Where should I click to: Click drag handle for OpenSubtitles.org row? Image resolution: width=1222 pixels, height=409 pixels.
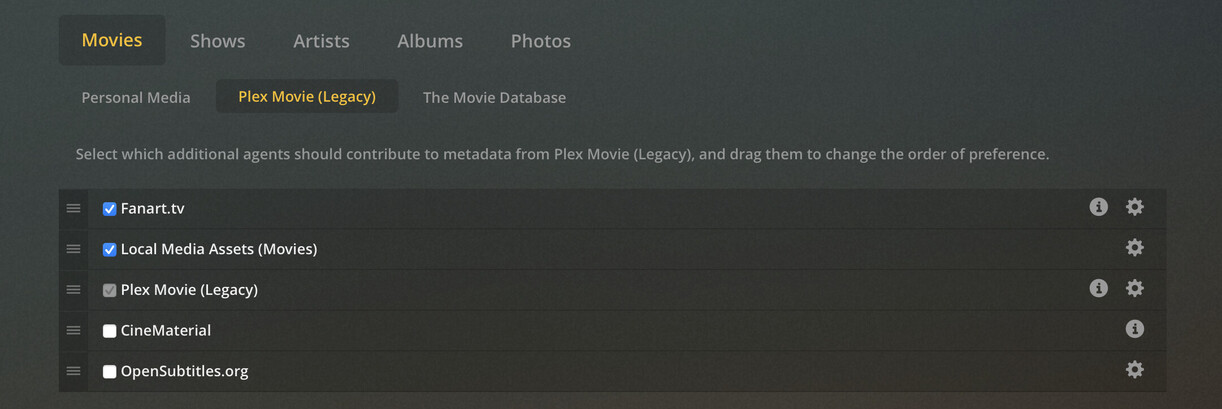tap(73, 371)
